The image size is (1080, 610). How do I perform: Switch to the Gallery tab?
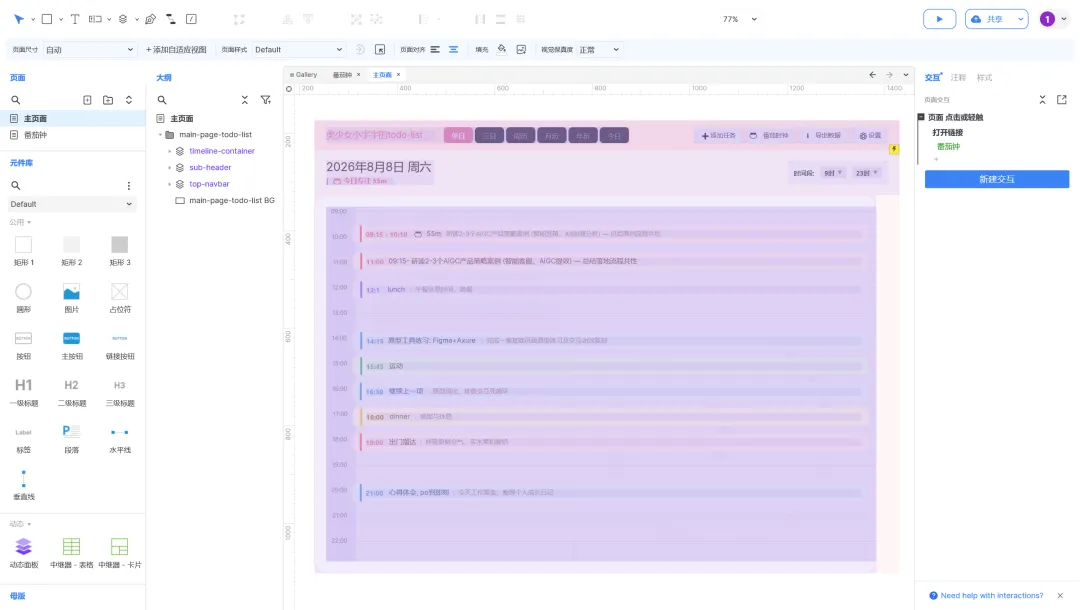[x=304, y=75]
